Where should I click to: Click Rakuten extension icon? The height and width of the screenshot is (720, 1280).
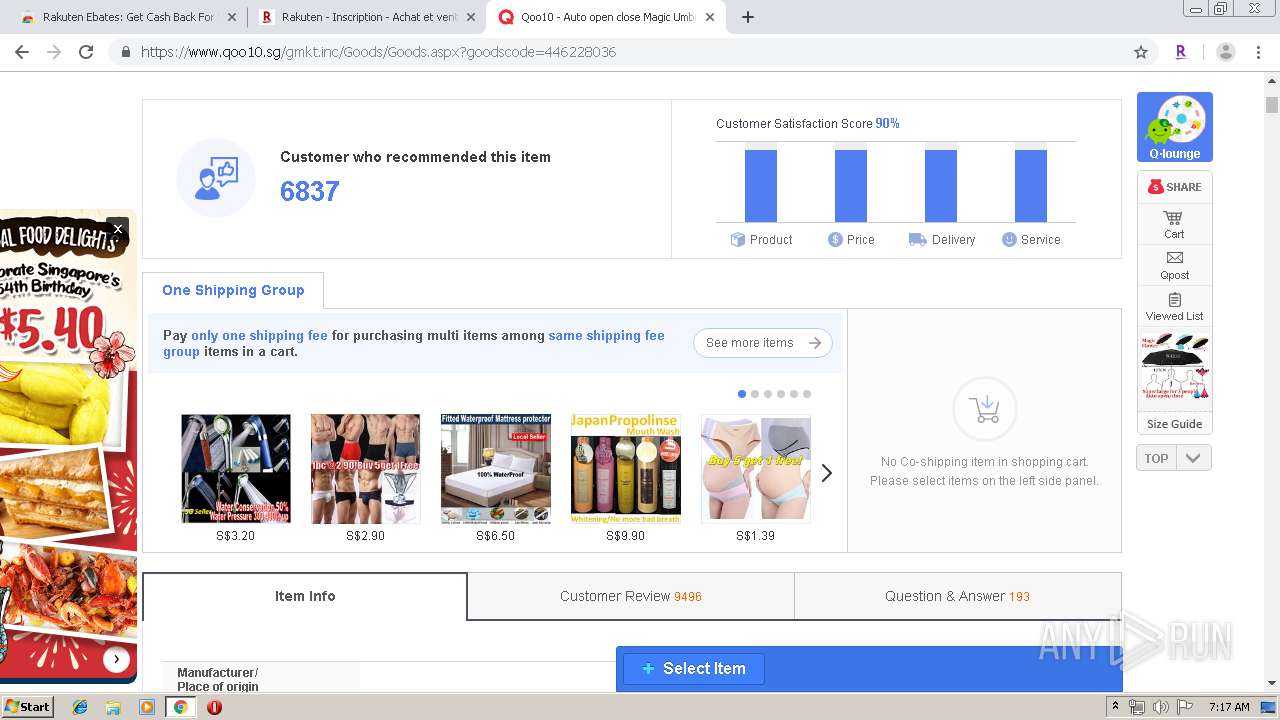pos(1181,52)
